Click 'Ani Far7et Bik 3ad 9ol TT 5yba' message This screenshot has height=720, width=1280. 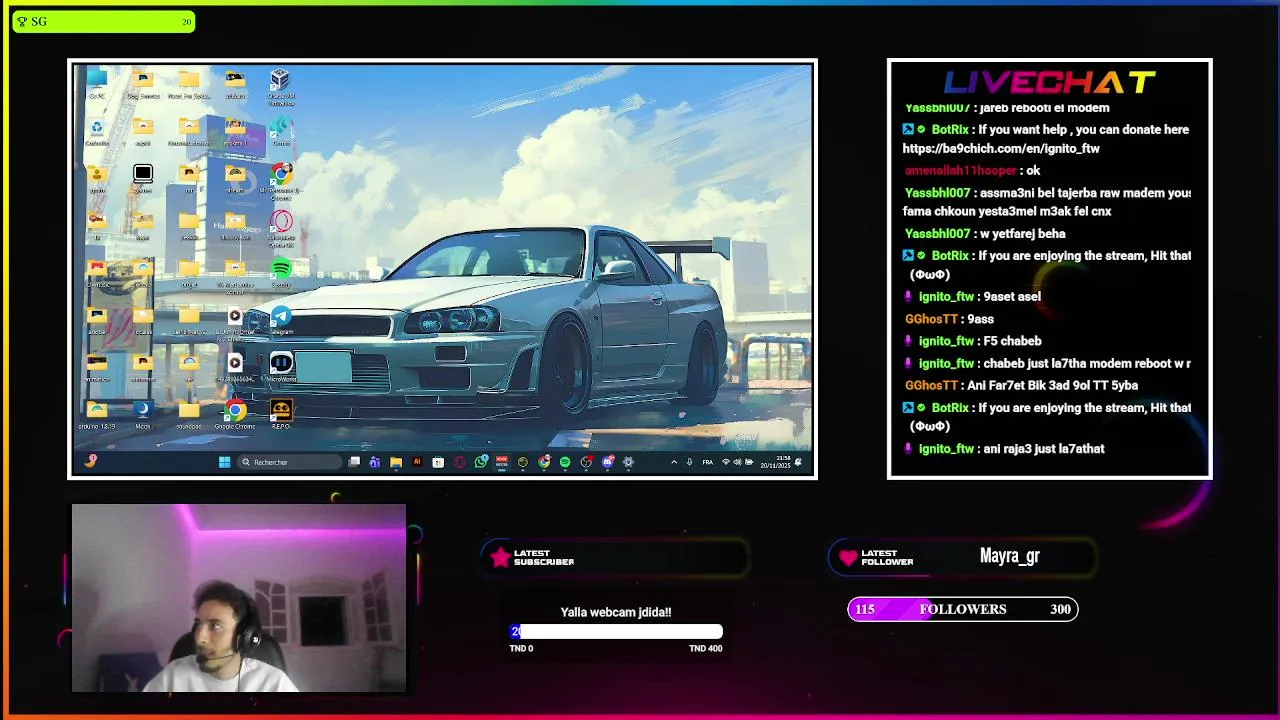1052,385
